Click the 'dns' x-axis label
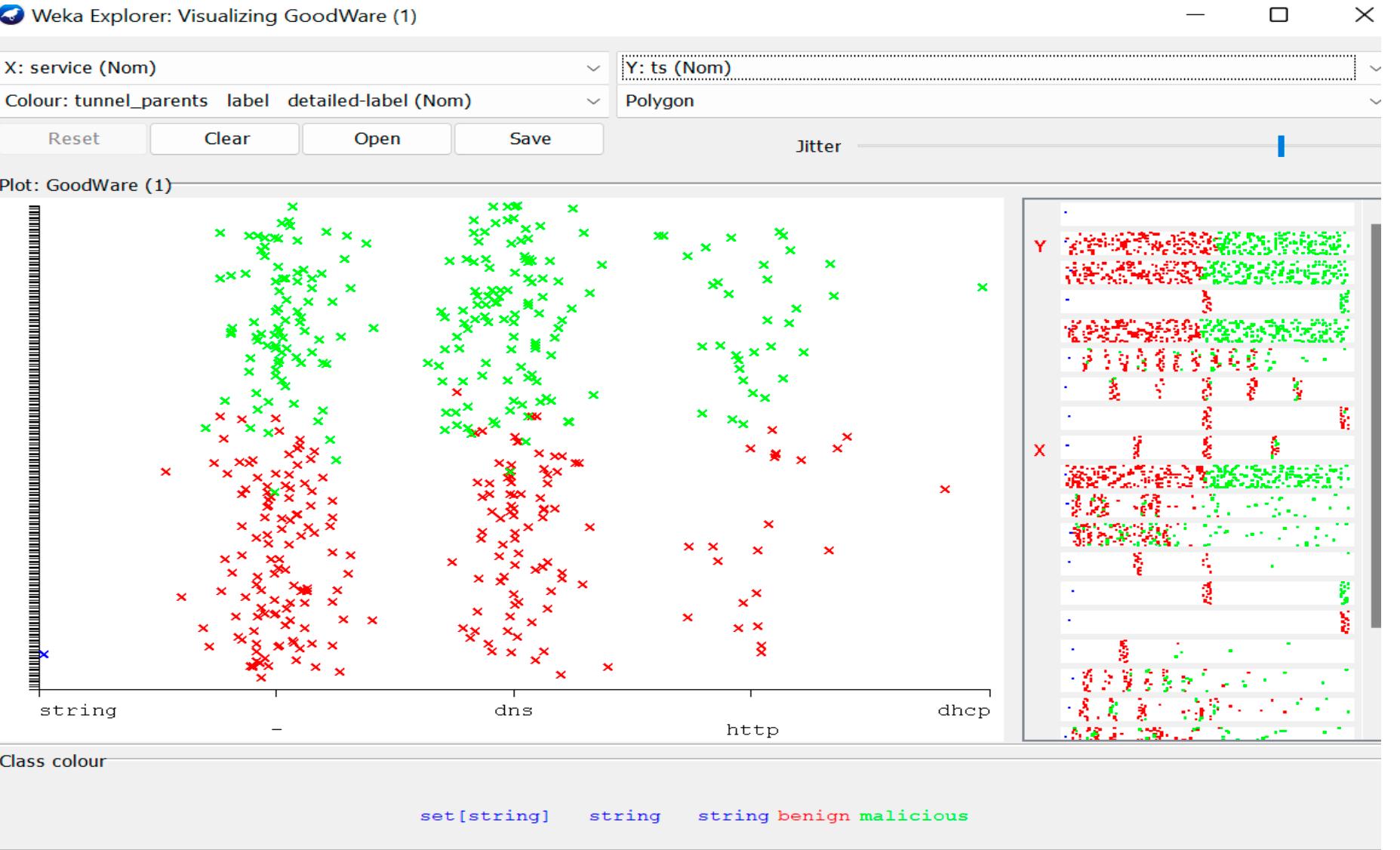 513,710
